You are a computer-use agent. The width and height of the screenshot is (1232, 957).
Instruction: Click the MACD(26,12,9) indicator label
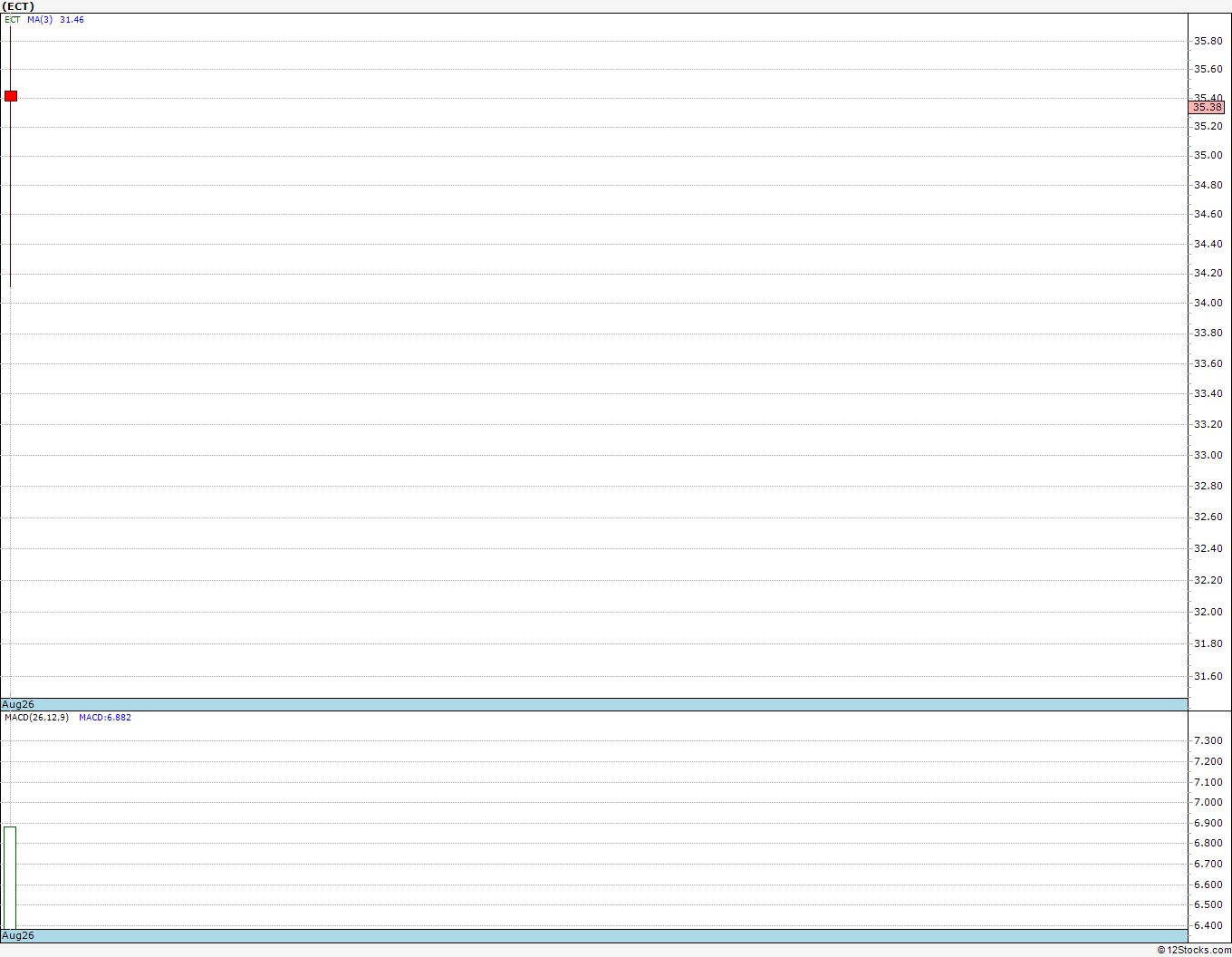click(36, 717)
